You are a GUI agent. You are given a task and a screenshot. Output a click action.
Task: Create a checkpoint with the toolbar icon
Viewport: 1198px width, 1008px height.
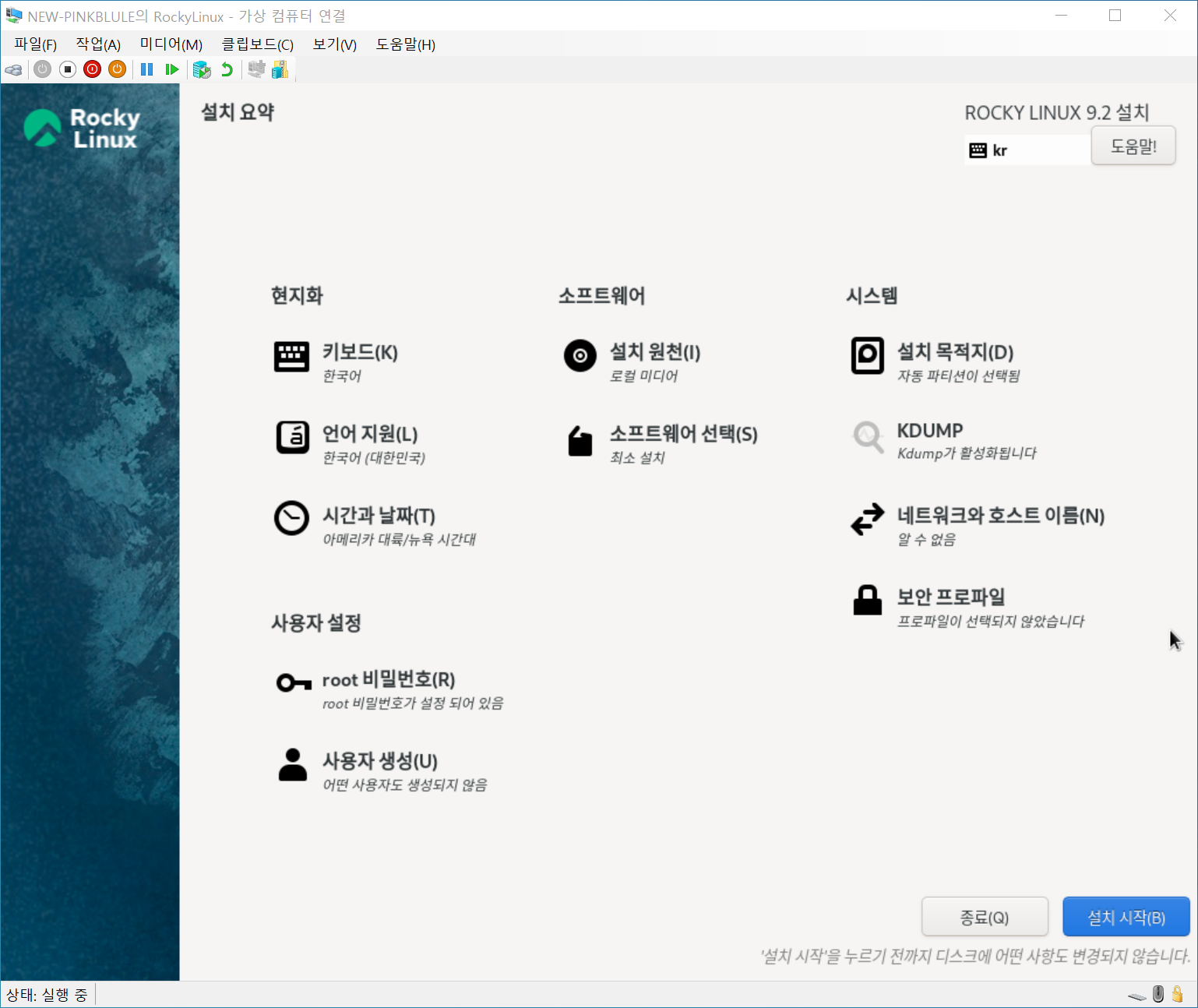pyautogui.click(x=202, y=69)
